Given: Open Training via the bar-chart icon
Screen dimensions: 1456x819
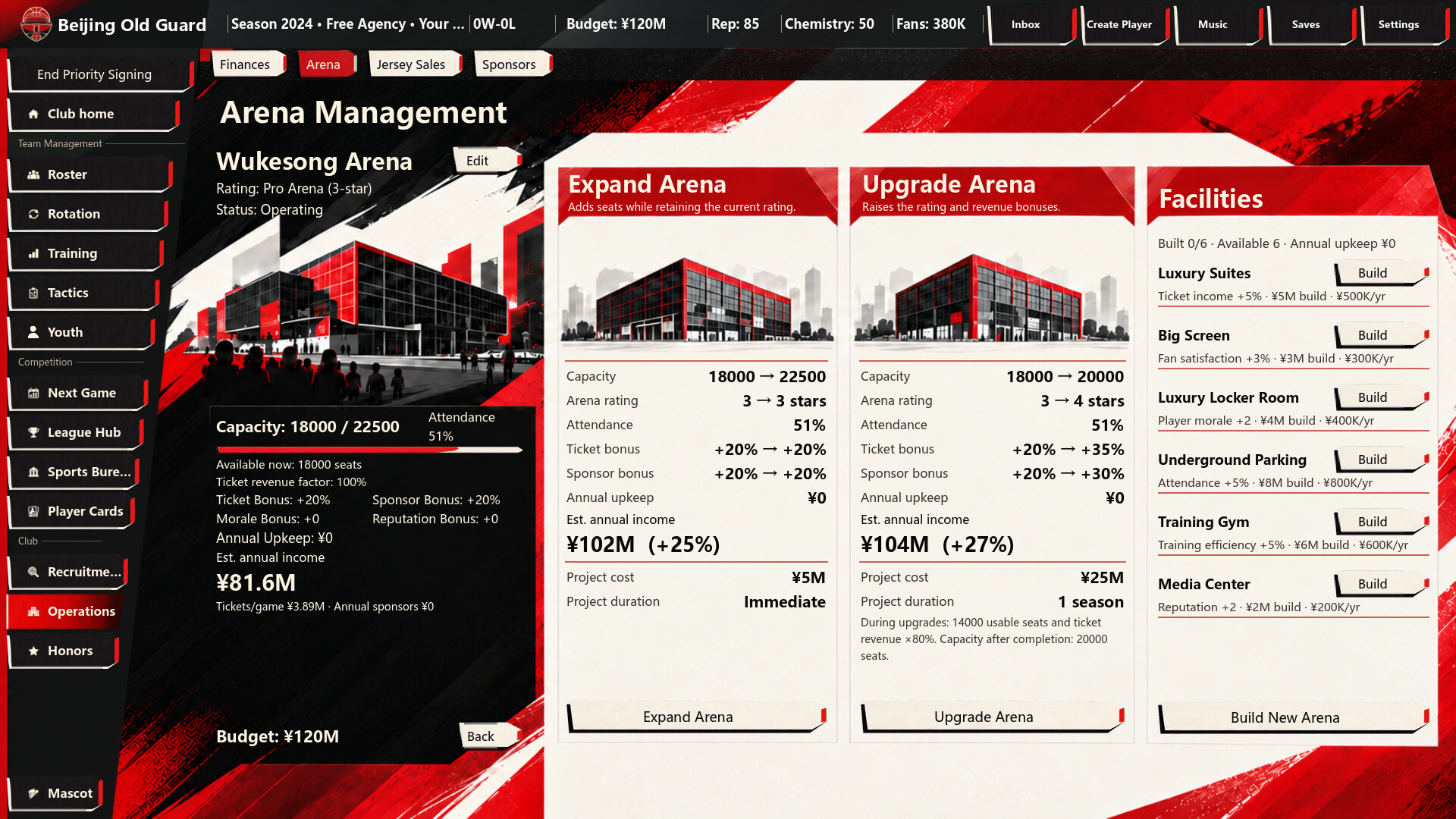Looking at the screenshot, I should click(x=33, y=253).
